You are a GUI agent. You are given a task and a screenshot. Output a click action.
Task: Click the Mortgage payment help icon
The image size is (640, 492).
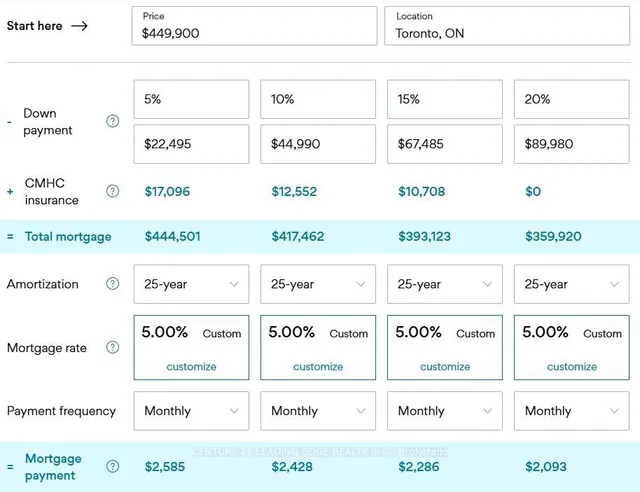coord(113,466)
